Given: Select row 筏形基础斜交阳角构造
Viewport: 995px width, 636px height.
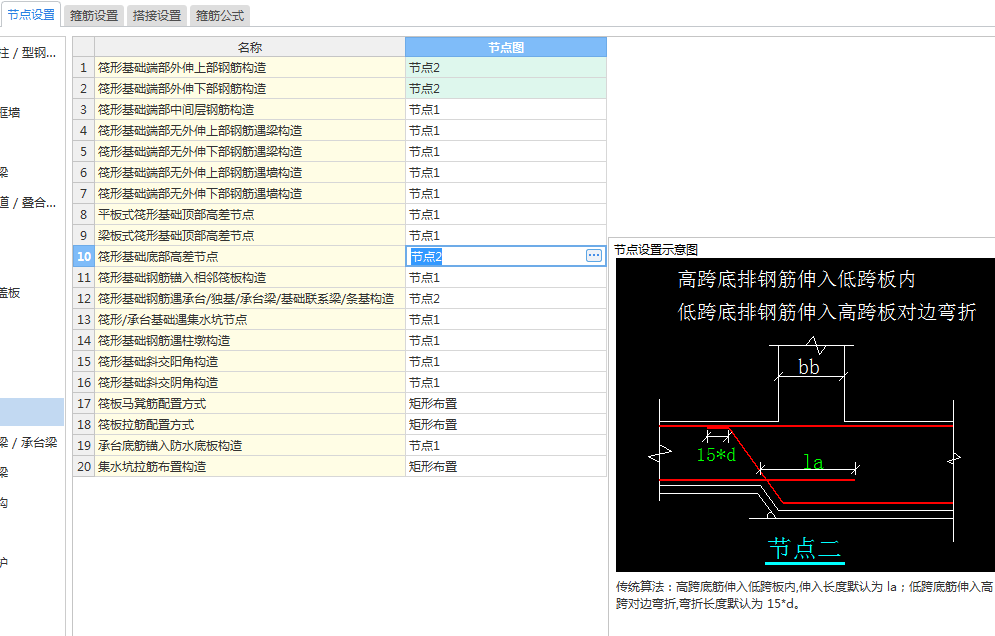Looking at the screenshot, I should pos(250,361).
